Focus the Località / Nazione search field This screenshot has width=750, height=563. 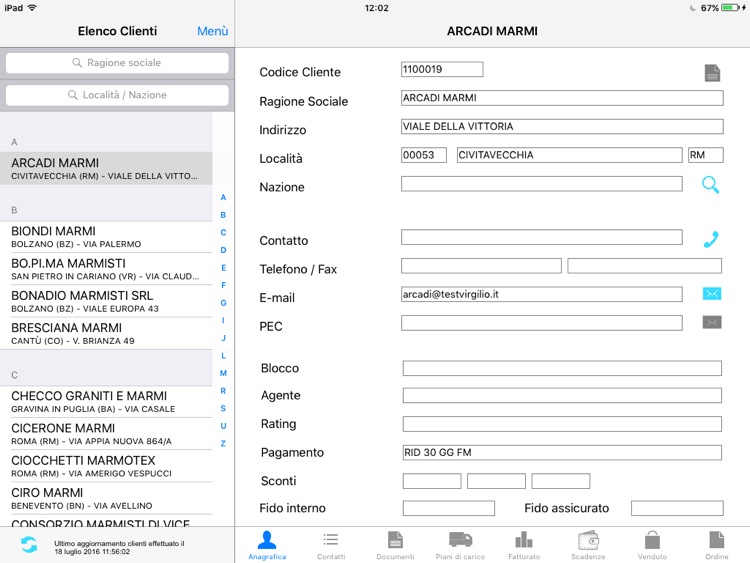[117, 95]
